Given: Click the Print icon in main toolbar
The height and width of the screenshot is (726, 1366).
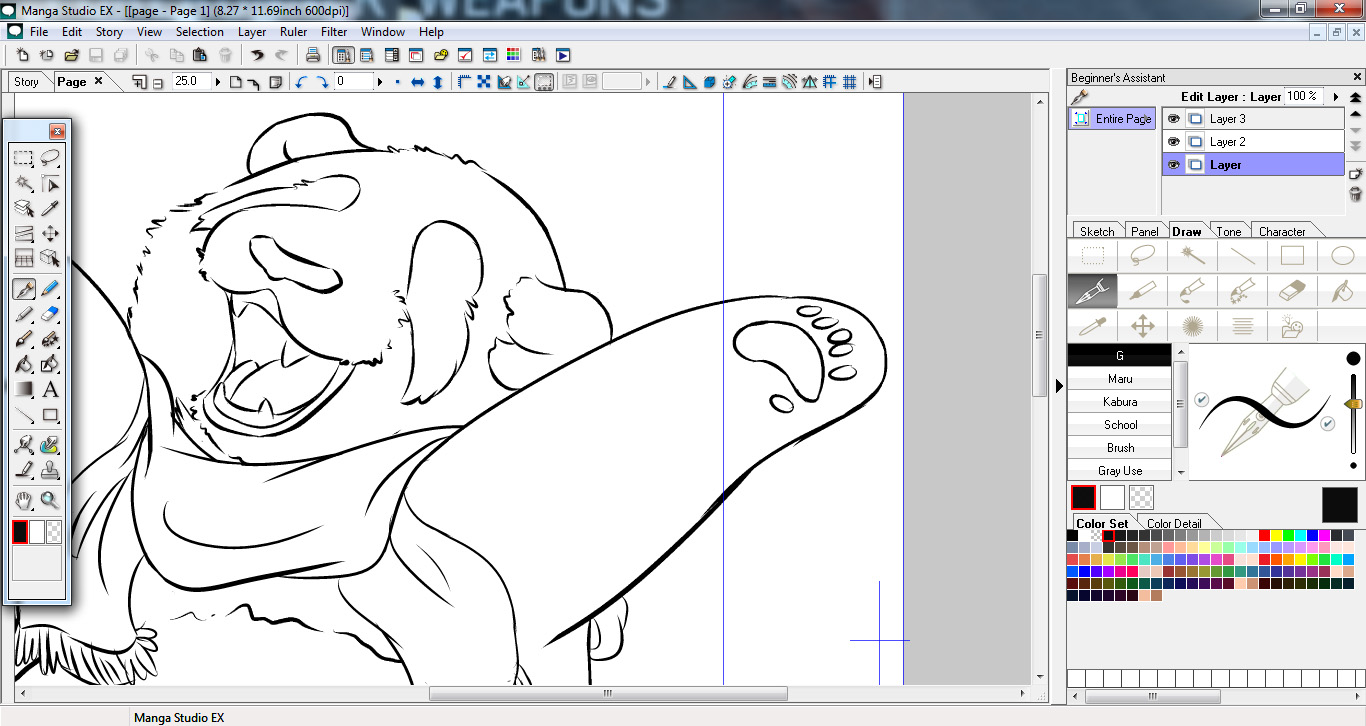Looking at the screenshot, I should point(313,56).
